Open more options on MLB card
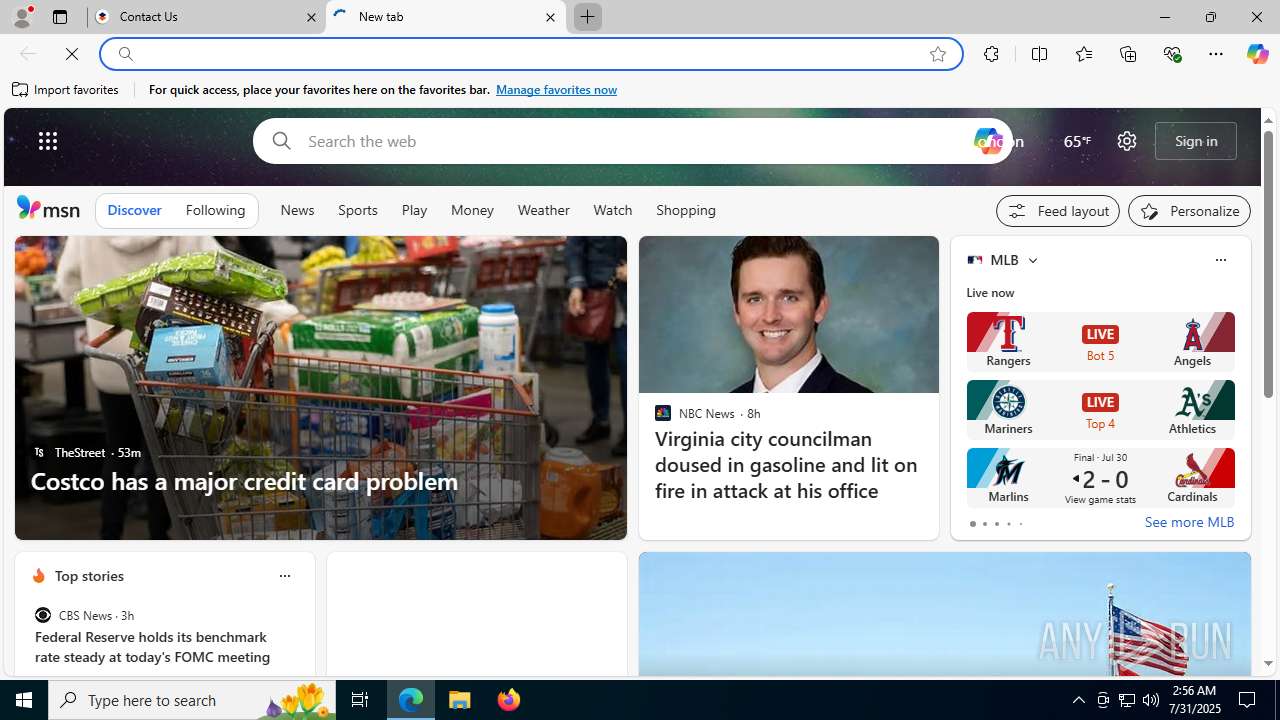This screenshot has width=1280, height=720. pos(1220,260)
